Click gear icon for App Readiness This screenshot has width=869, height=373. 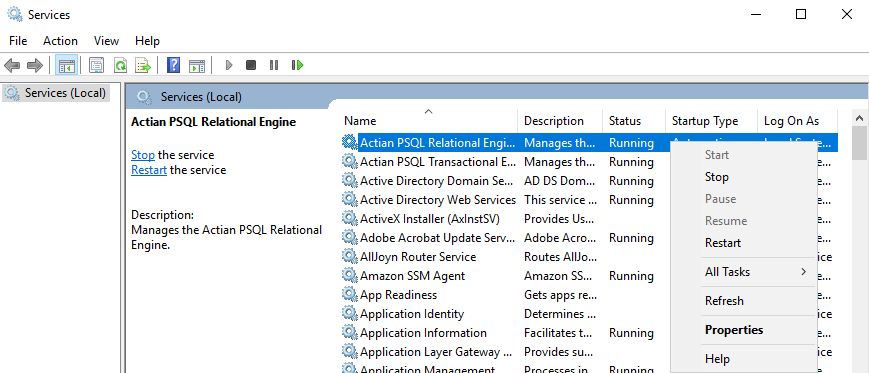(350, 294)
